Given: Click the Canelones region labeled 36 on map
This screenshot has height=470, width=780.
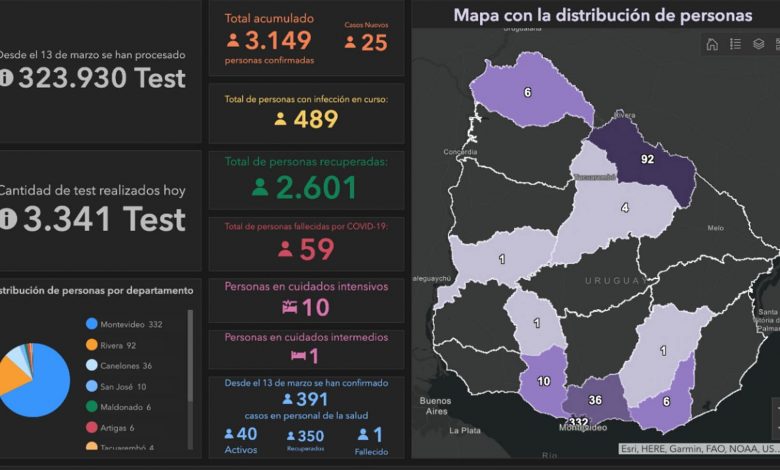Looking at the screenshot, I should [x=596, y=400].
